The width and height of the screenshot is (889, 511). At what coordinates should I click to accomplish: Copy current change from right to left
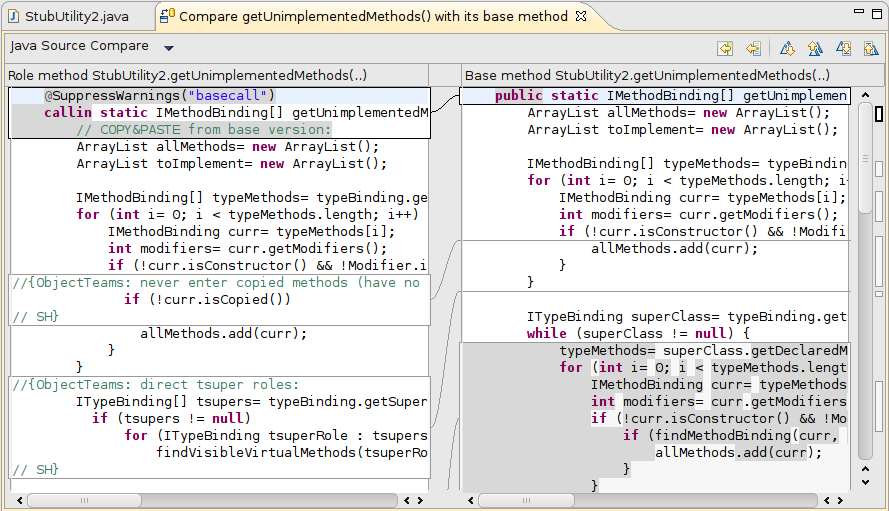753,48
